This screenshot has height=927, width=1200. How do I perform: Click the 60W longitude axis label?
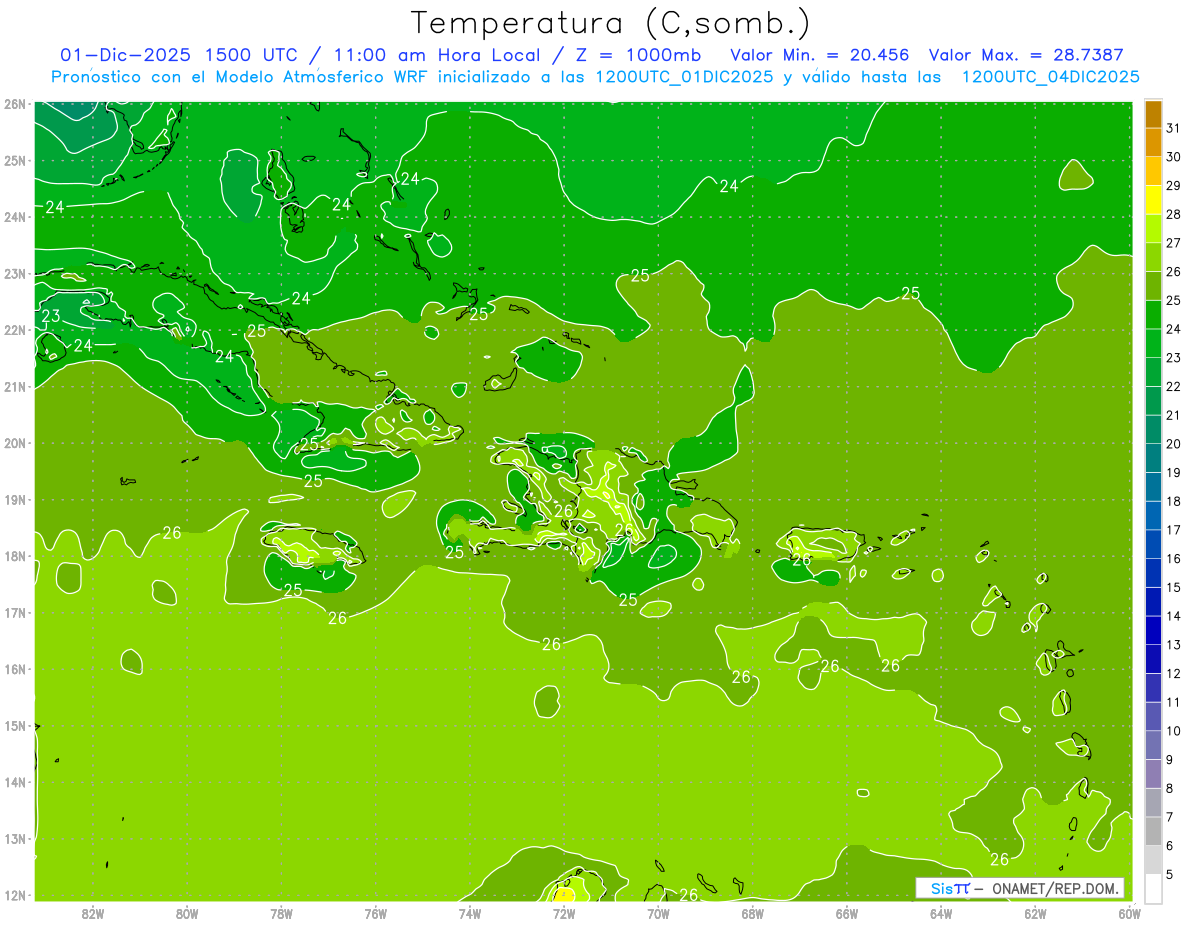[x=1129, y=913]
